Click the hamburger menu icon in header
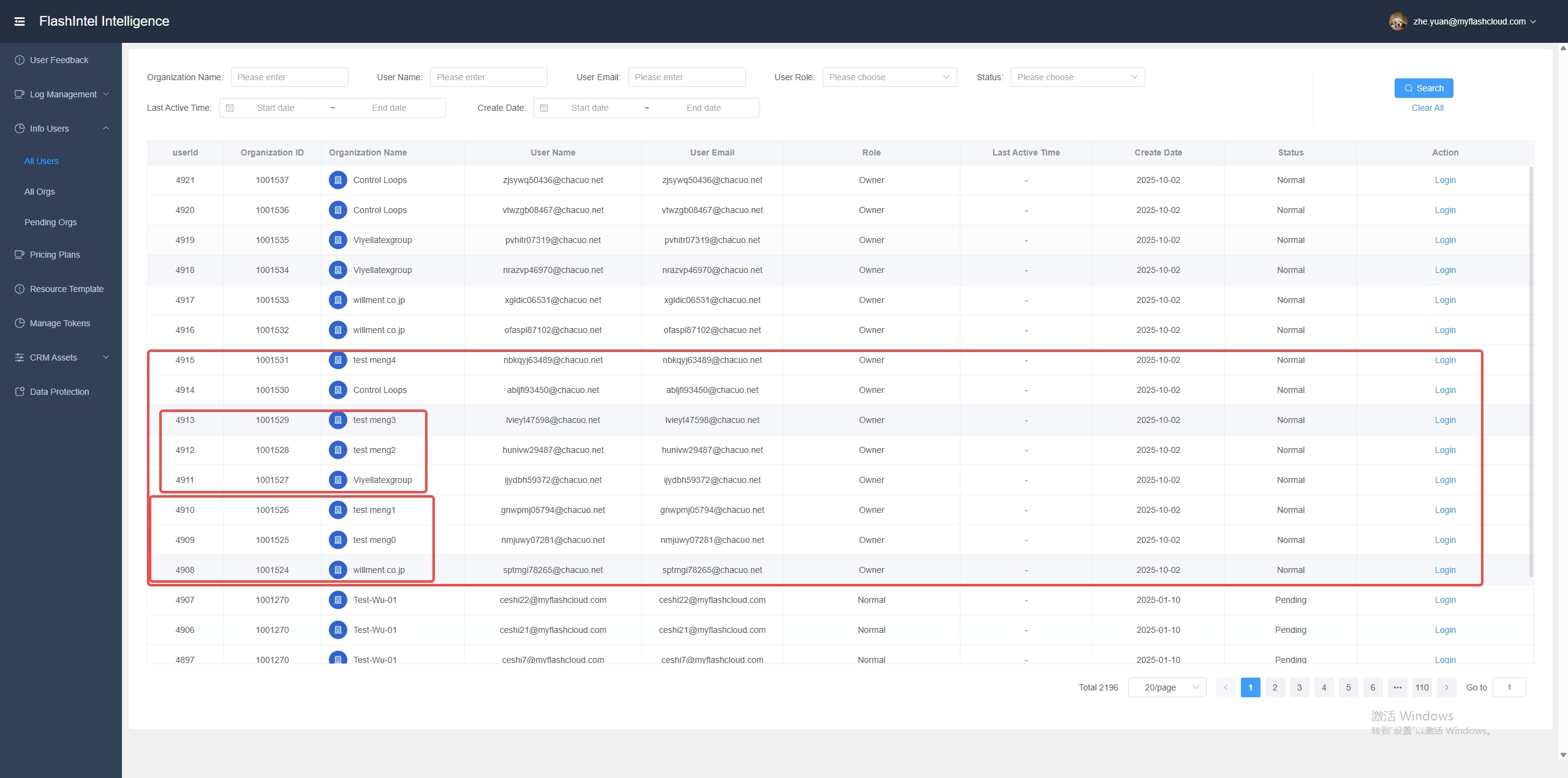 20,21
